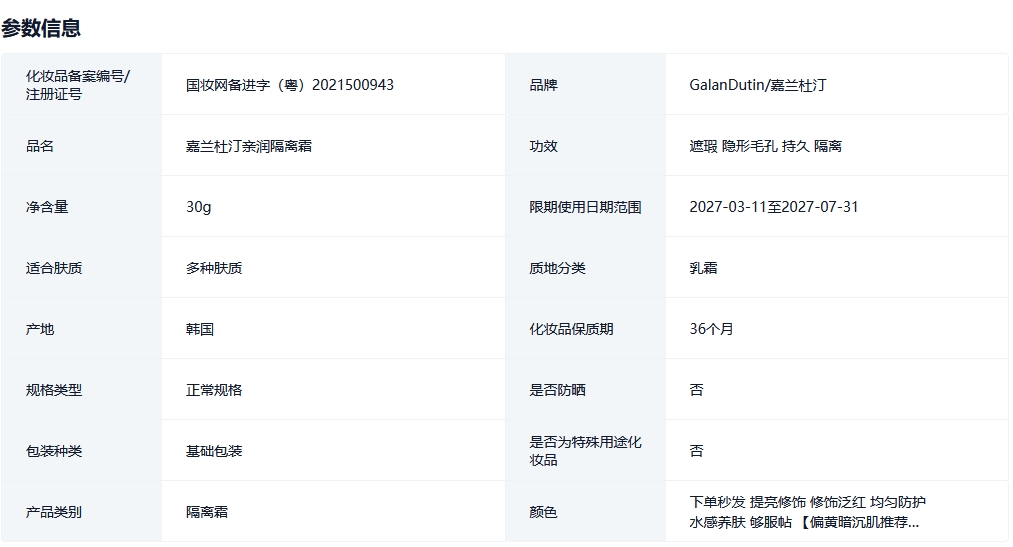
Task: Click the 否 value beside 是否防晒
Action: tap(696, 390)
